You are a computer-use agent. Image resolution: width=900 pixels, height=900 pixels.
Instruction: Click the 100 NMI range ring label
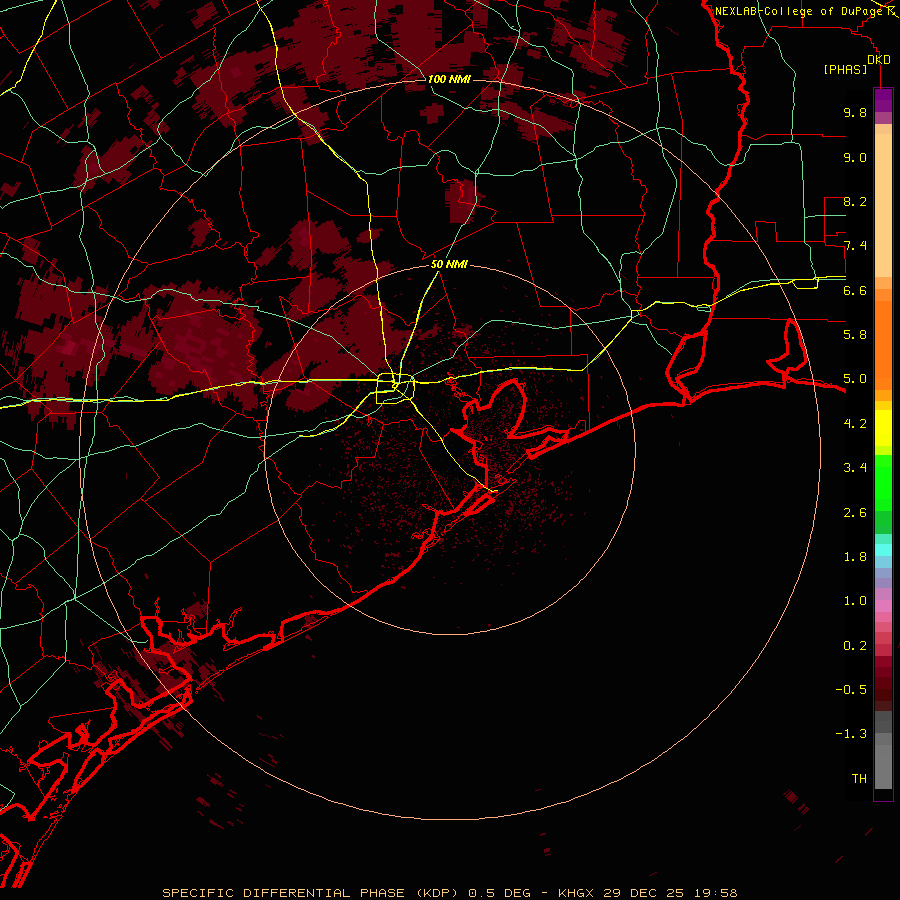pos(449,79)
